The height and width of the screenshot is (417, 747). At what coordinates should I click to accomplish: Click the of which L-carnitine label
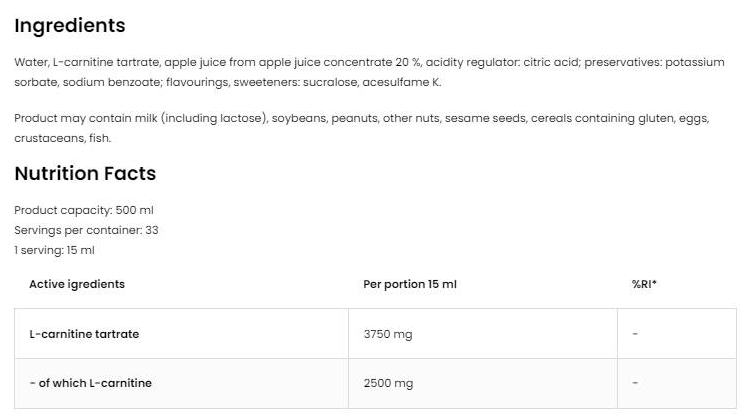90,383
